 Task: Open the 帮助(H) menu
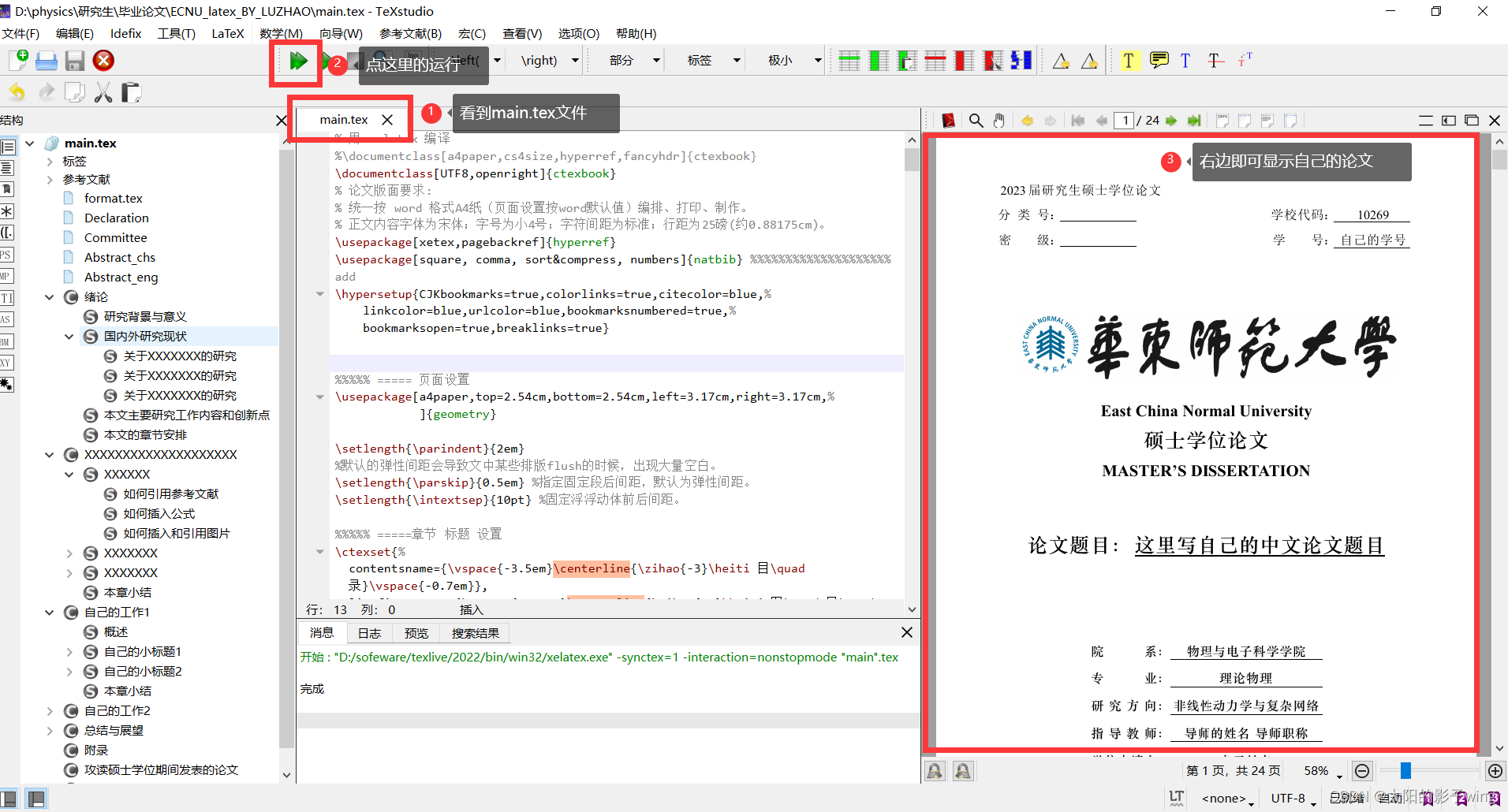[x=636, y=33]
